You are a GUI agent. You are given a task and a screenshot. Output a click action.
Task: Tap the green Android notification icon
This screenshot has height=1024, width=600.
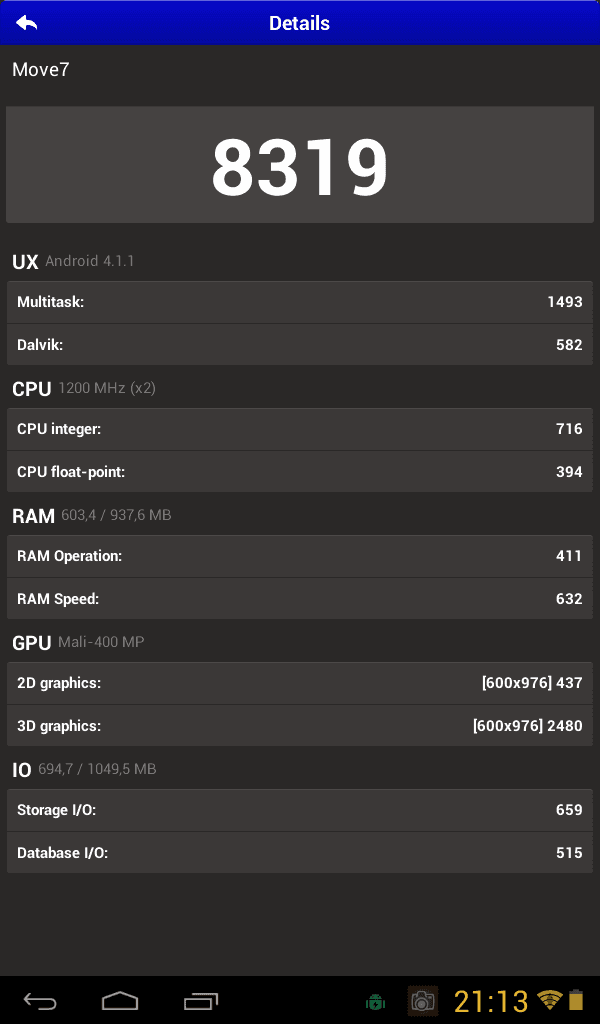click(x=375, y=1001)
